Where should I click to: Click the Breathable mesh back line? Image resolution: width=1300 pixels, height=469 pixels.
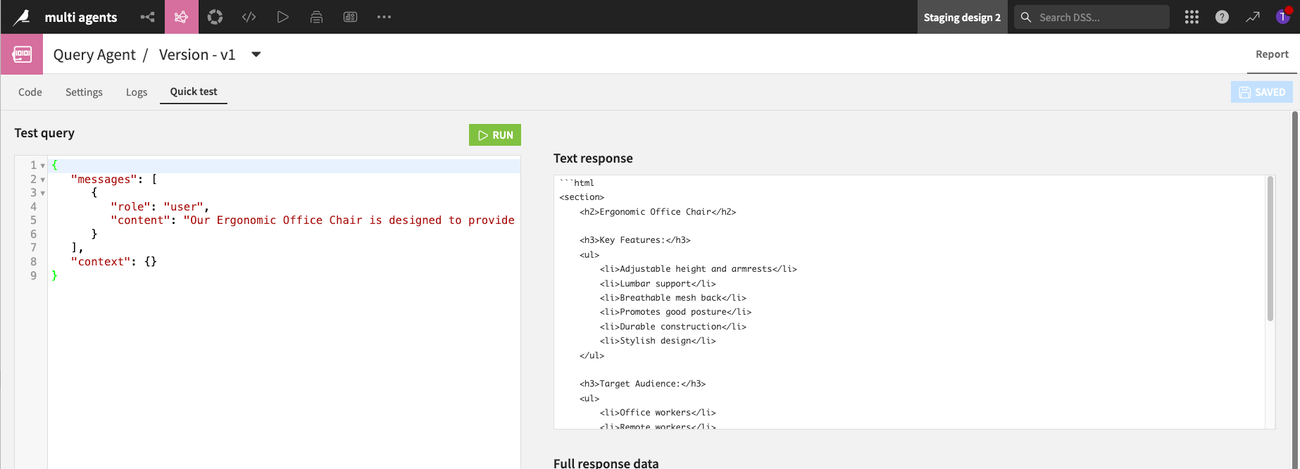click(x=673, y=298)
